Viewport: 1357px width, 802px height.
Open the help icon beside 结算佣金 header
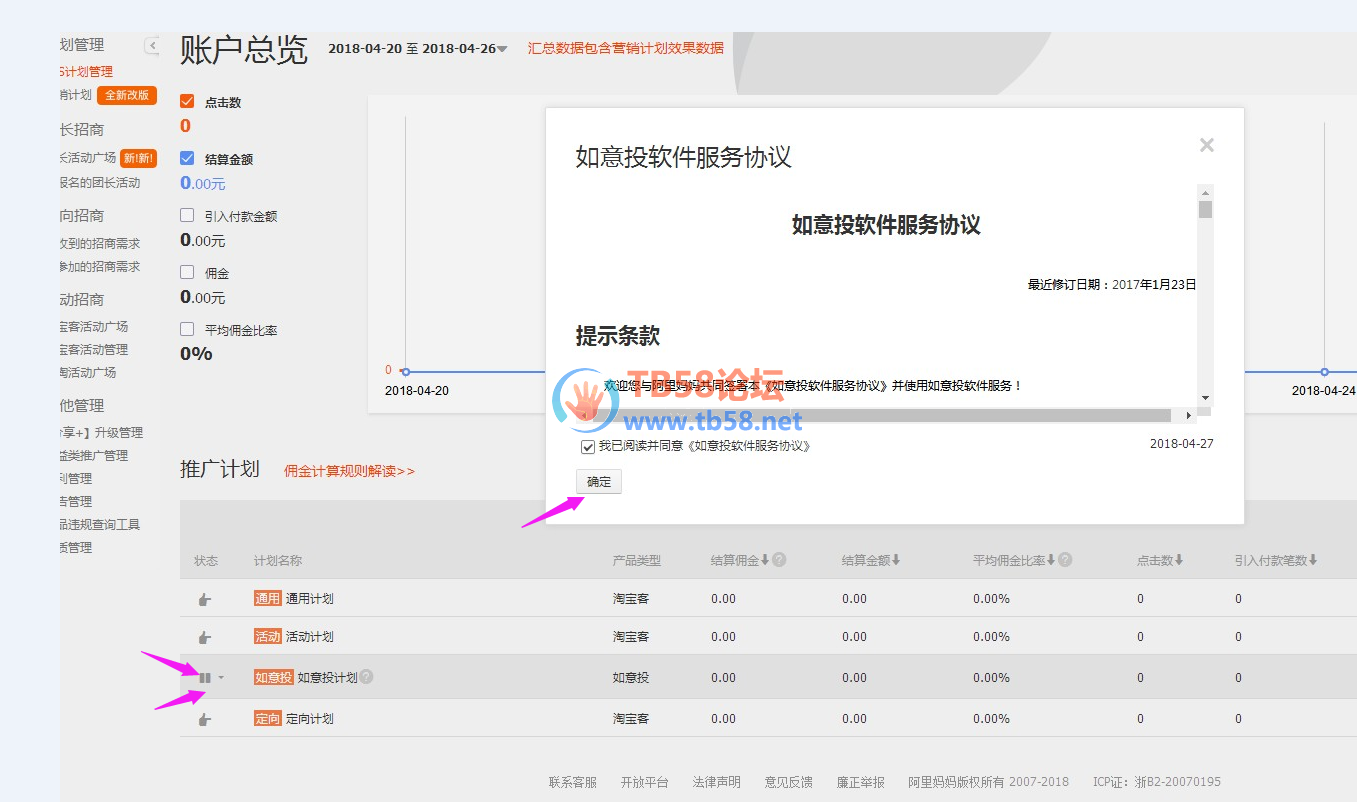(779, 560)
